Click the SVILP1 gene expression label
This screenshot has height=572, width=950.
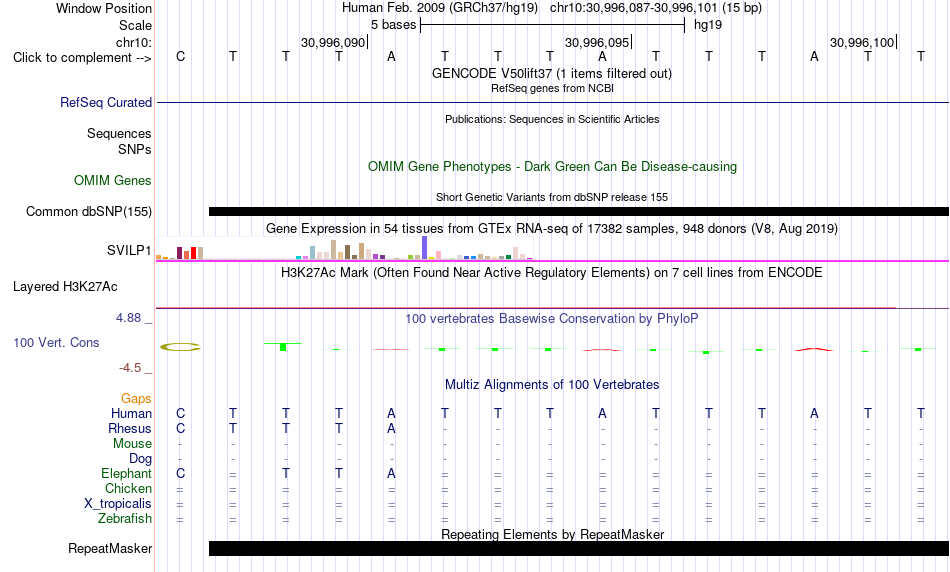pos(129,250)
